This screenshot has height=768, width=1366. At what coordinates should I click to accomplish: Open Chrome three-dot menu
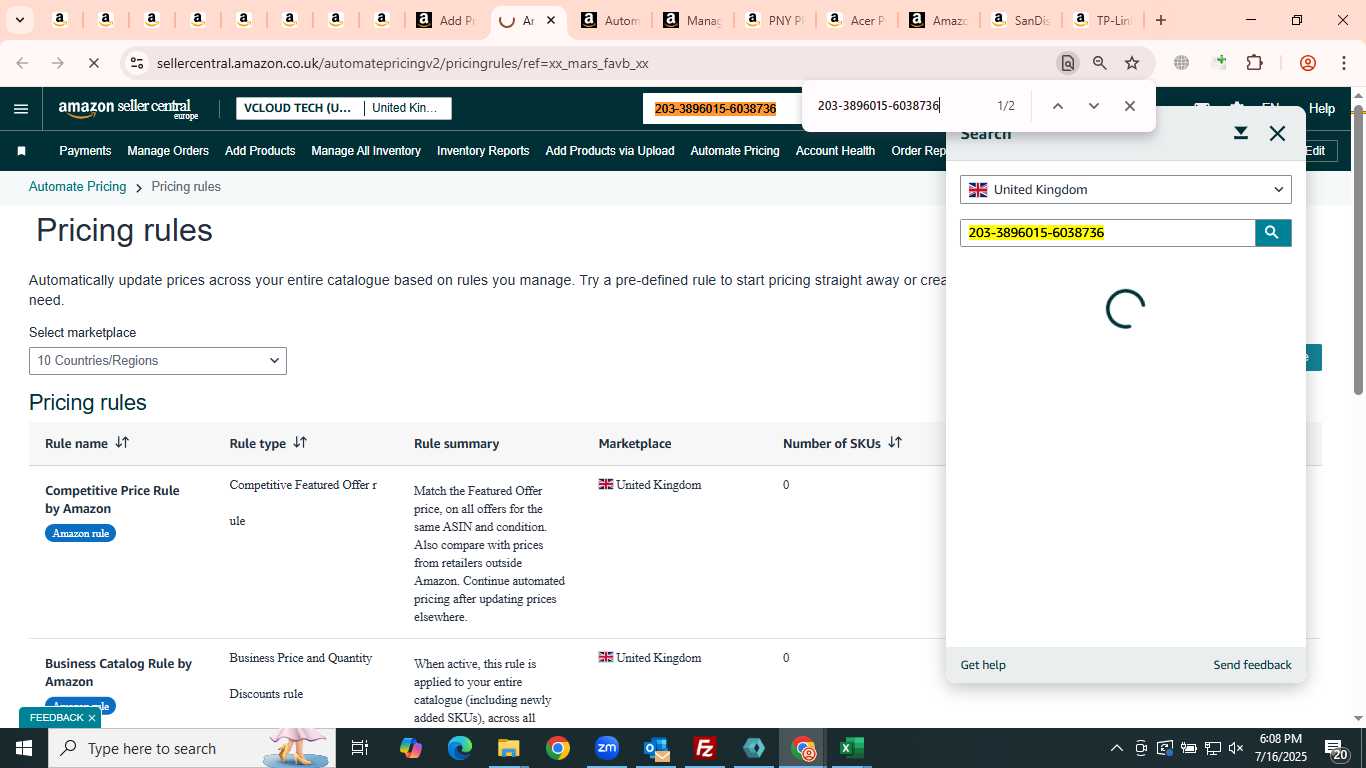pyautogui.click(x=1343, y=63)
